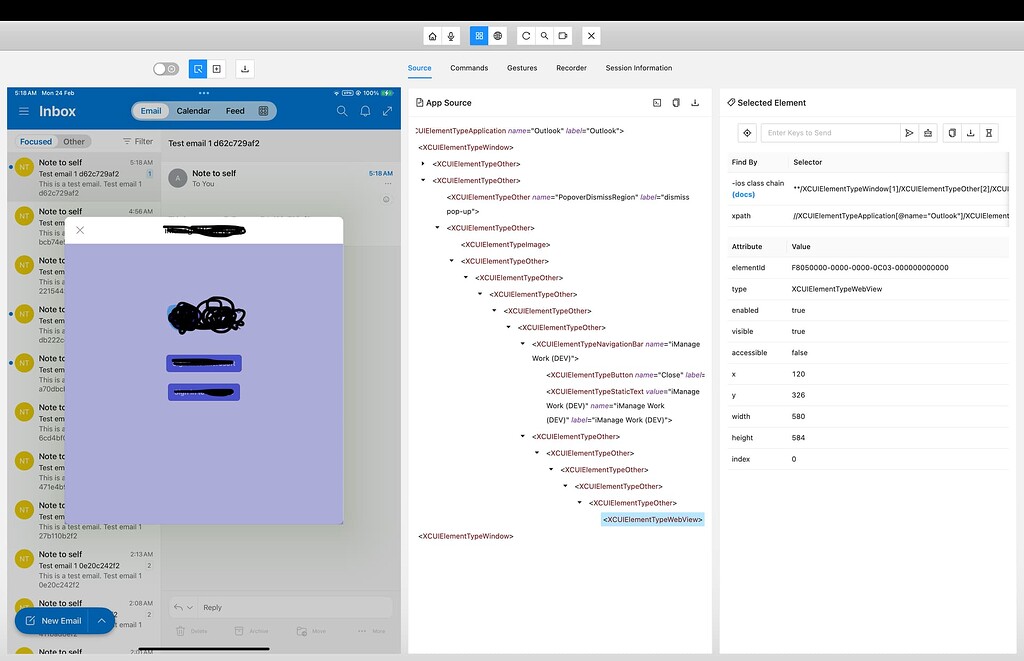Download the source as a file

coord(696,102)
